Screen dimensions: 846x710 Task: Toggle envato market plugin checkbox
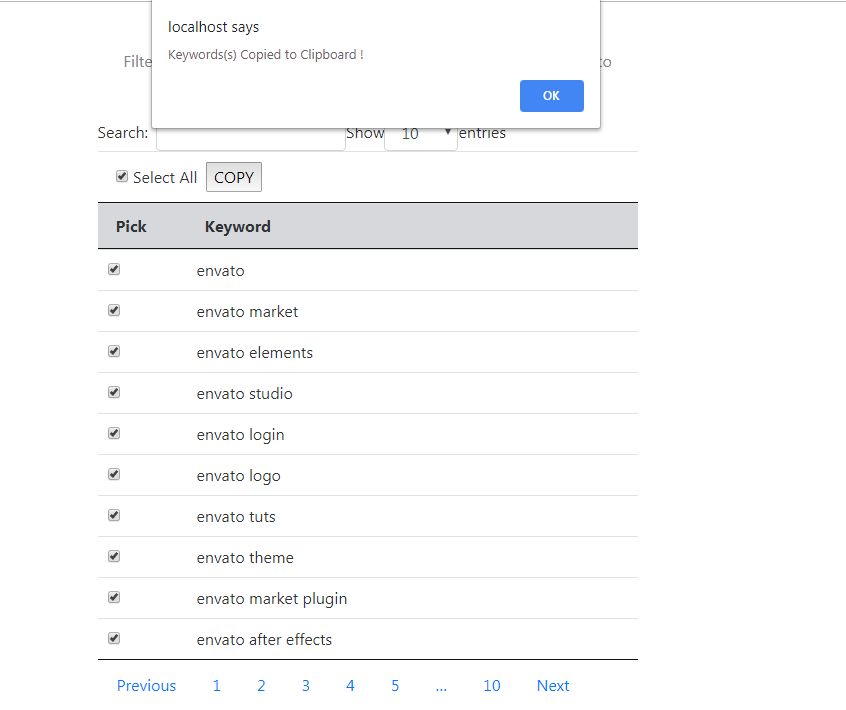coord(114,598)
